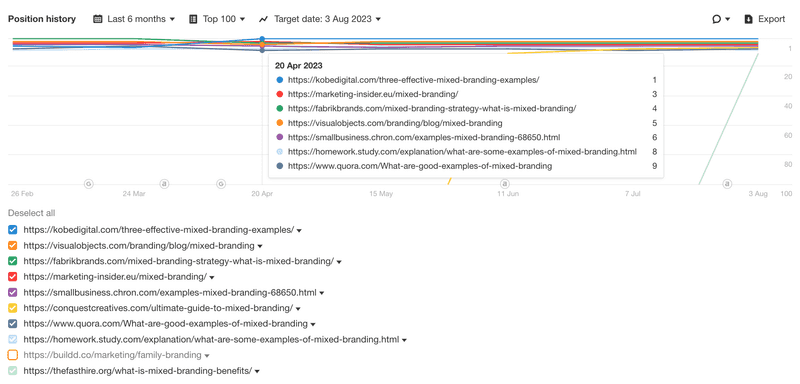This screenshot has width=800, height=384.
Task: Open the marketing-insider.eu mixed-branding link
Action: pos(115,277)
